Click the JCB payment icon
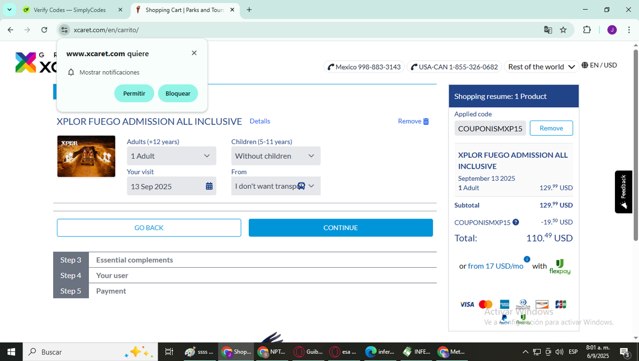Screen dimensions: 639x361 561,304
